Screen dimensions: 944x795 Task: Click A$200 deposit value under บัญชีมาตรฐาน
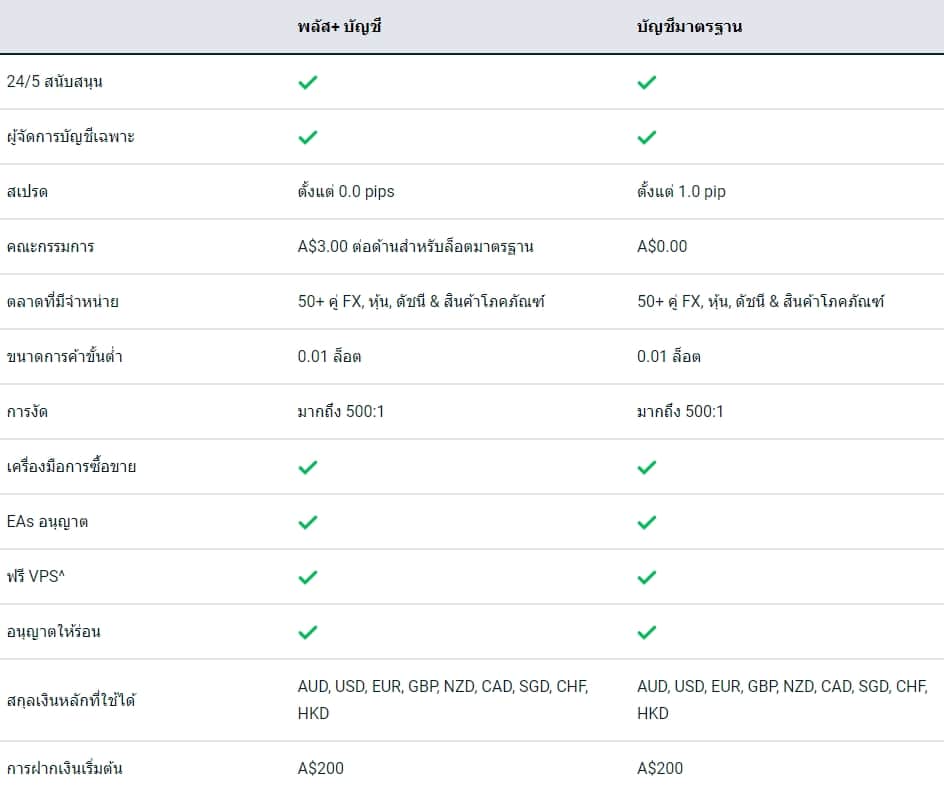(660, 768)
